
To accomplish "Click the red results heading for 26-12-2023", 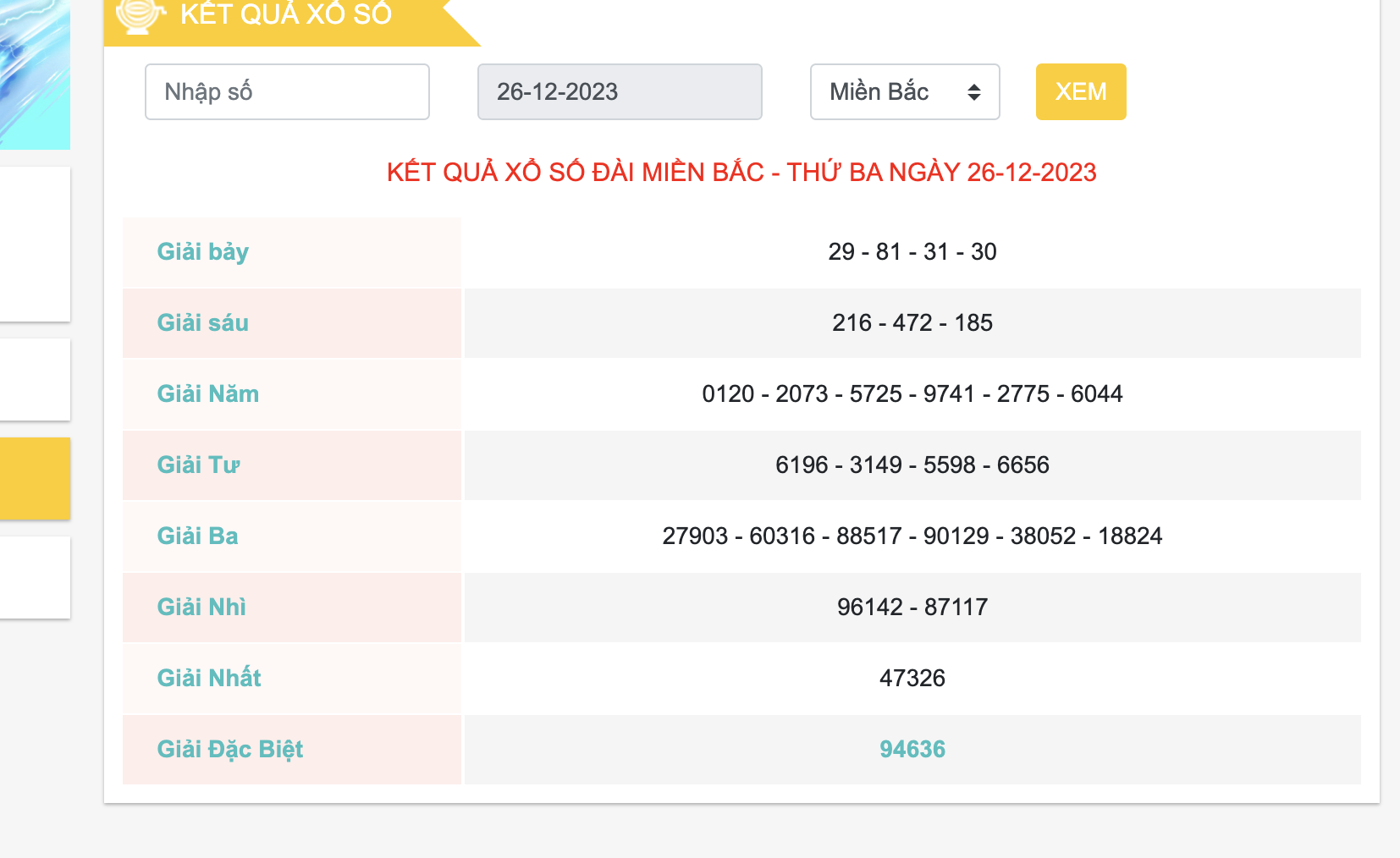I will (x=741, y=173).
